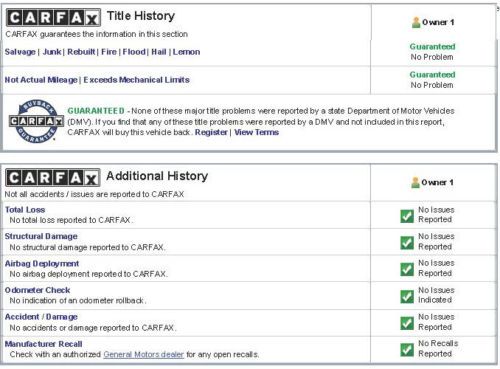Click 'No Issues Reported' in the Total Loss row
The image size is (500, 369).
(x=436, y=215)
